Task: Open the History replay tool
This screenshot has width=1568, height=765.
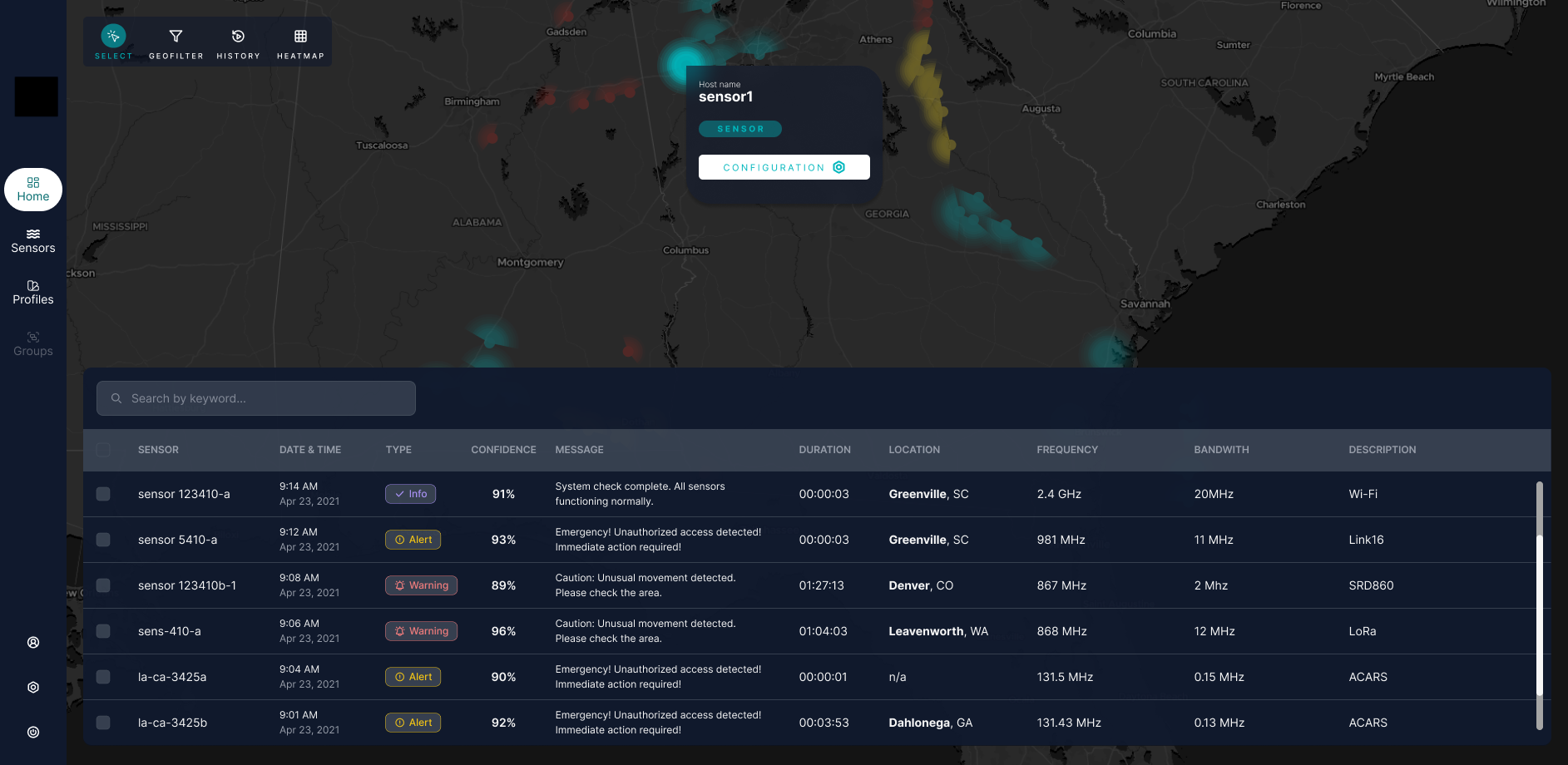Action: pos(238,42)
